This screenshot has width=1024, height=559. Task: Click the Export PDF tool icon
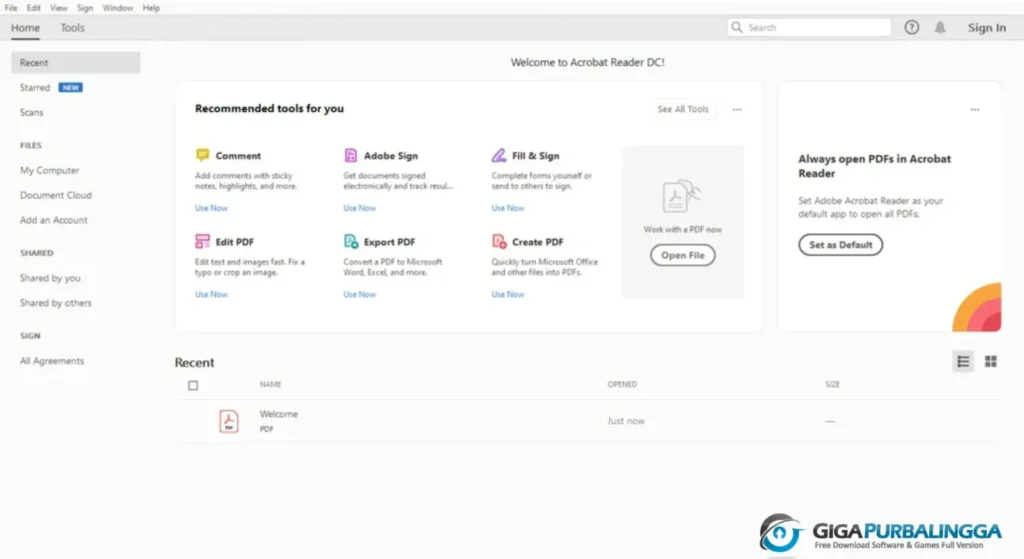tap(351, 241)
